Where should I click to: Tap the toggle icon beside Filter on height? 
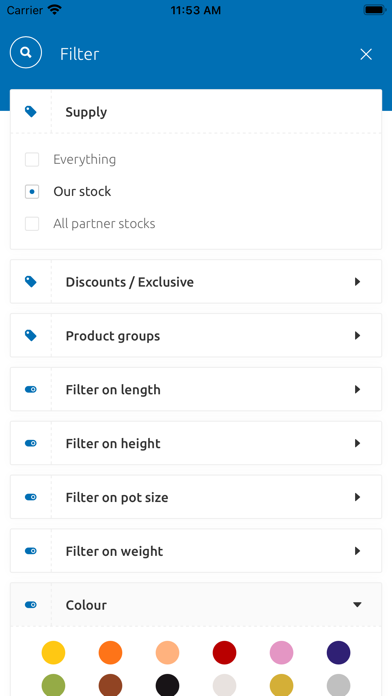tap(31, 443)
